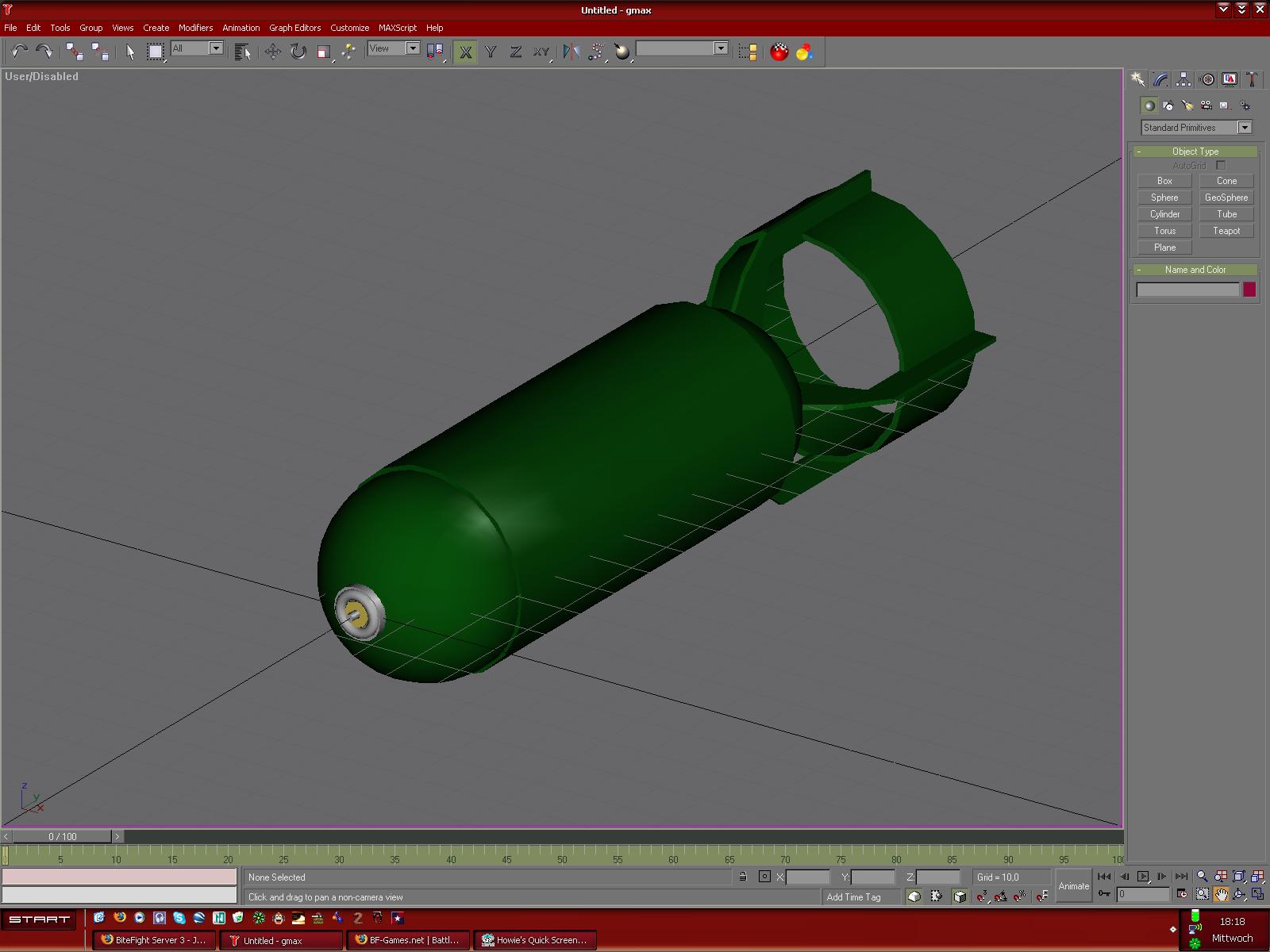Image resolution: width=1270 pixels, height=952 pixels.
Task: Open the Modifiers menu
Action: (x=195, y=28)
